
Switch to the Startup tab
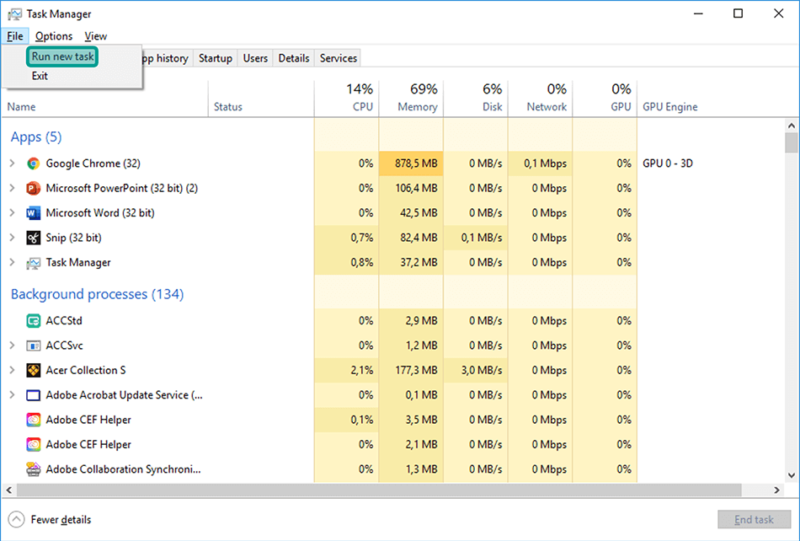point(215,58)
